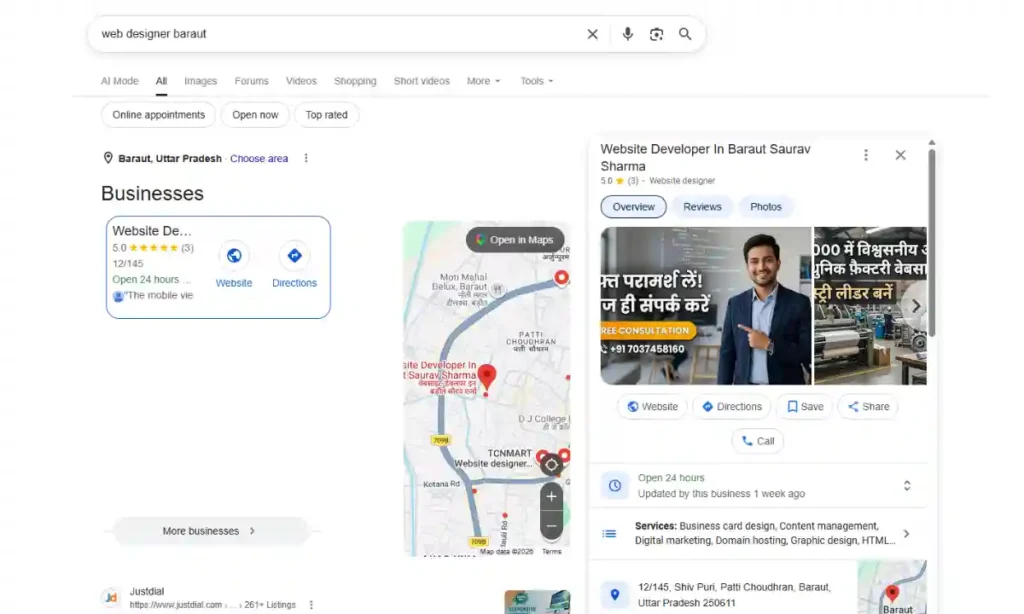Apply Online appointments filter chip
This screenshot has height=614, width=1024.
tap(159, 115)
